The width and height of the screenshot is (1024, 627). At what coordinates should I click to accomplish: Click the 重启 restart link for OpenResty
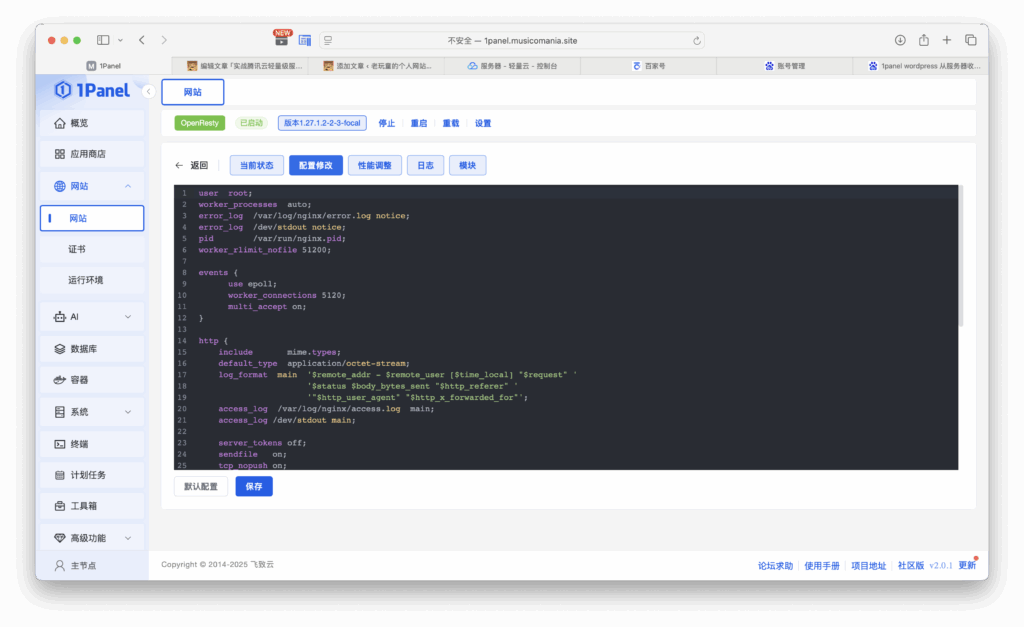419,123
